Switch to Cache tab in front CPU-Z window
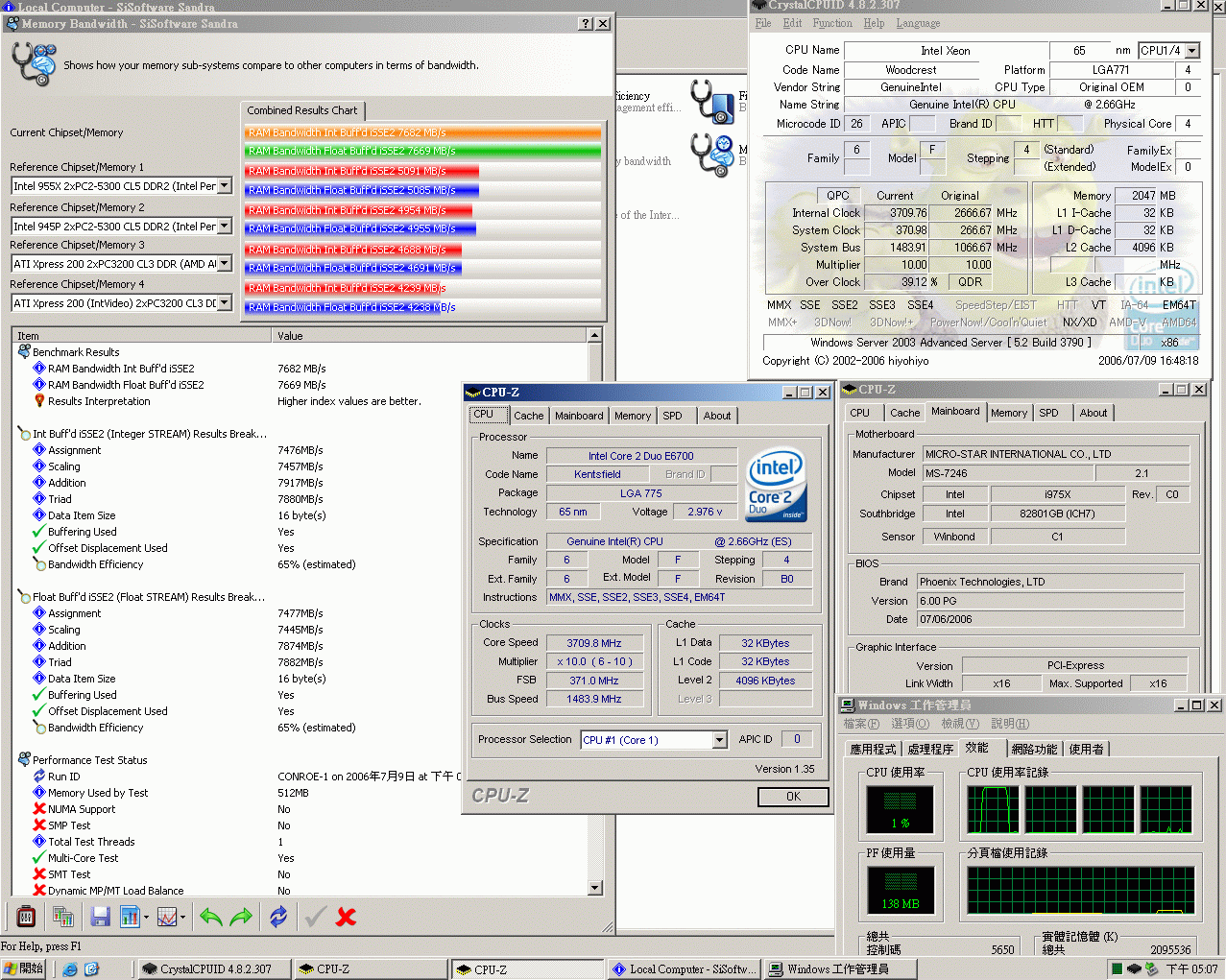The width and height of the screenshot is (1226, 980). click(528, 416)
